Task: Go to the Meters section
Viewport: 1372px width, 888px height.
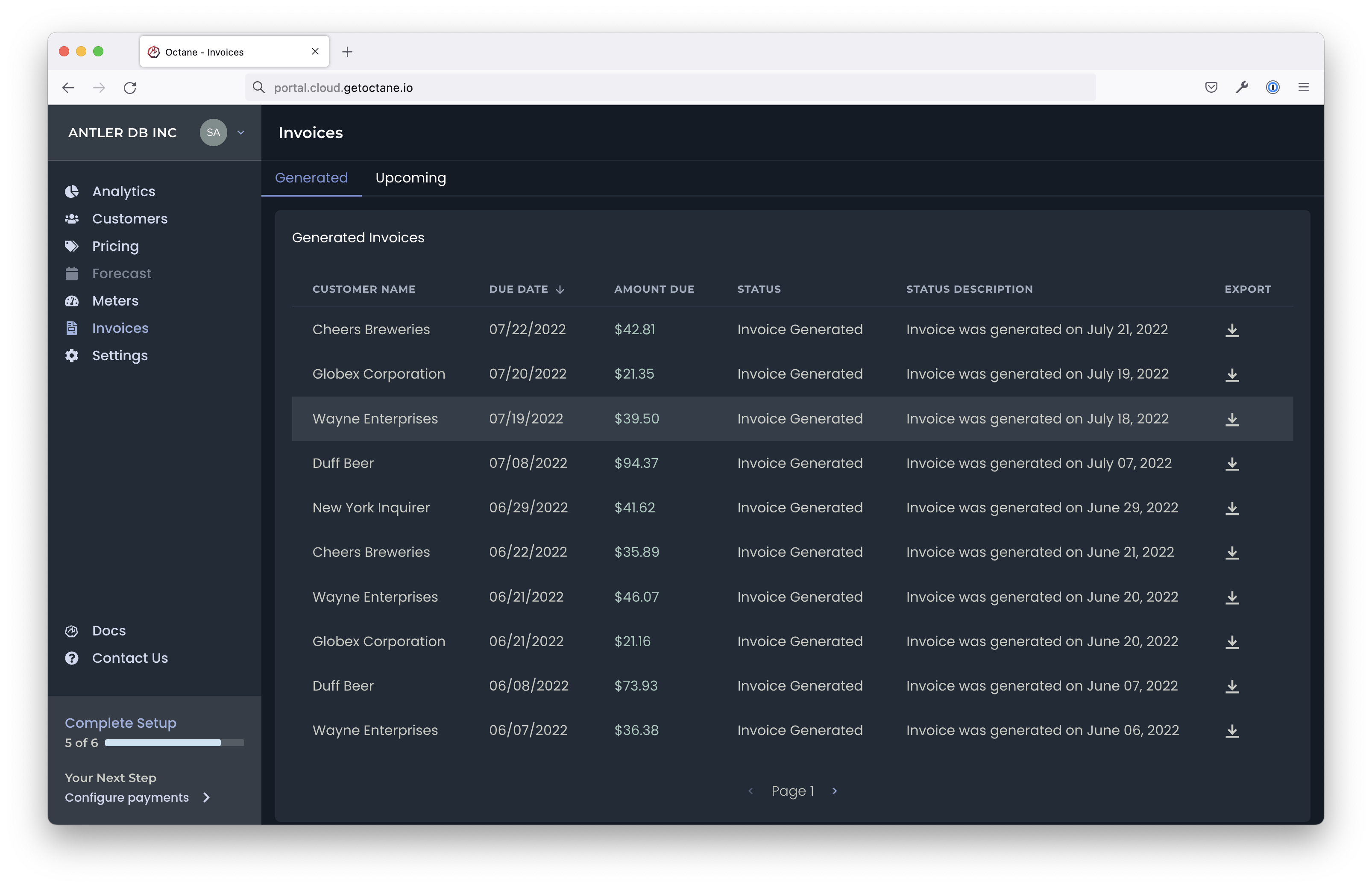Action: point(115,301)
